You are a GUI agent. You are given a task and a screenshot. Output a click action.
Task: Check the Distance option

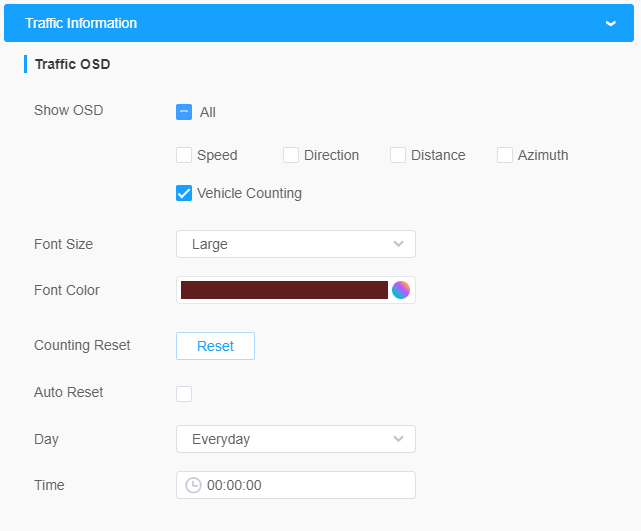[x=398, y=155]
